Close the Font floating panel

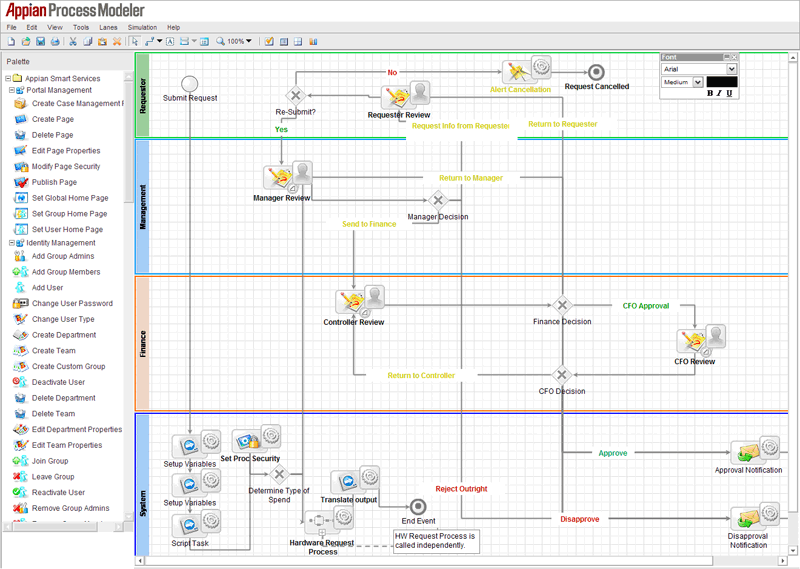pos(735,57)
